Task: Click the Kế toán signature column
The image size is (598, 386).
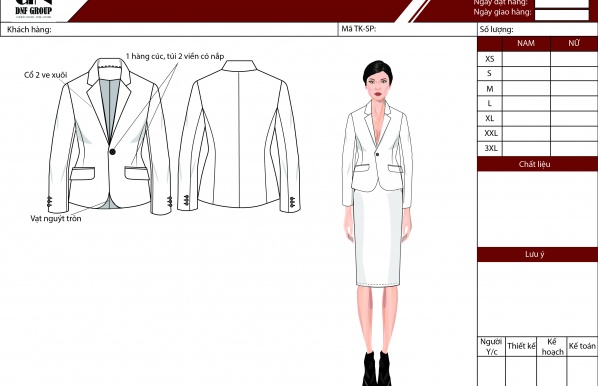Action: (582, 361)
